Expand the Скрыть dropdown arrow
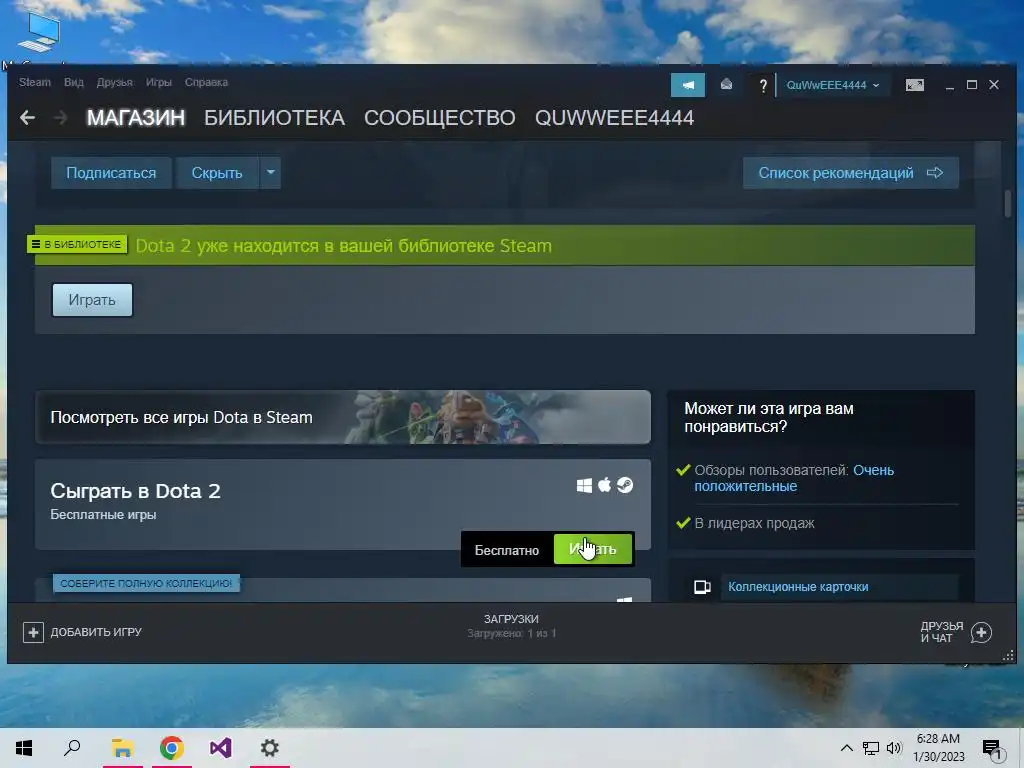Viewport: 1024px width, 768px height. point(270,172)
